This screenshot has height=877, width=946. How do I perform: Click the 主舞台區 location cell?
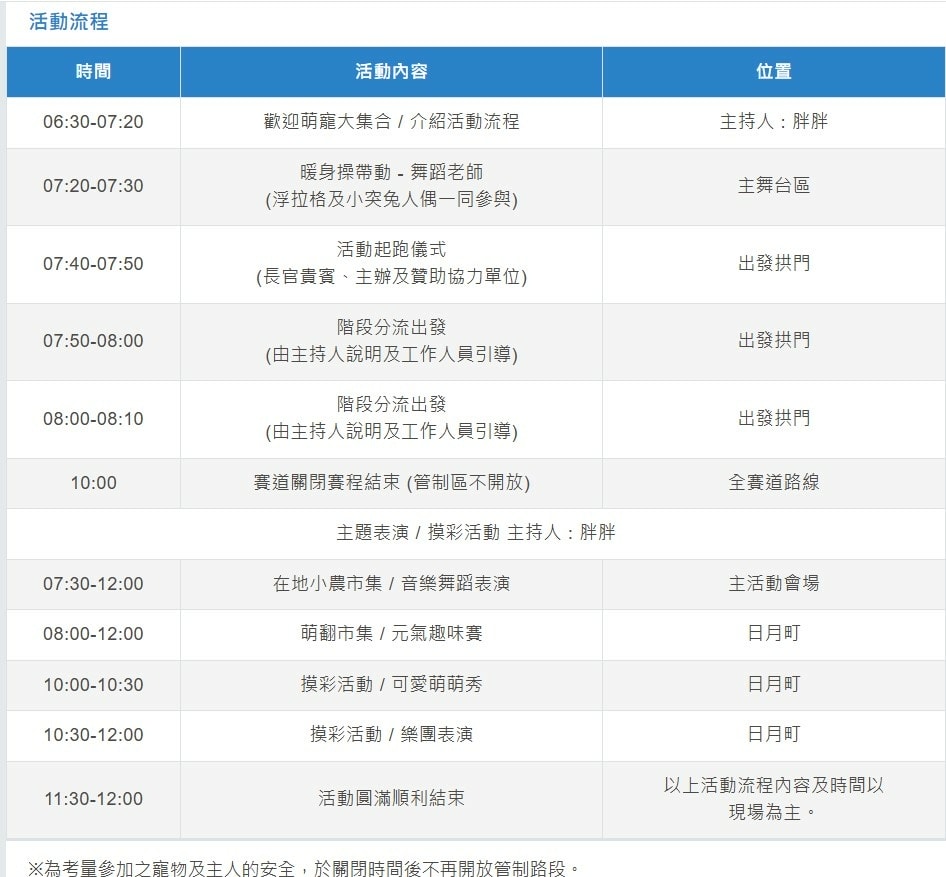tap(773, 186)
